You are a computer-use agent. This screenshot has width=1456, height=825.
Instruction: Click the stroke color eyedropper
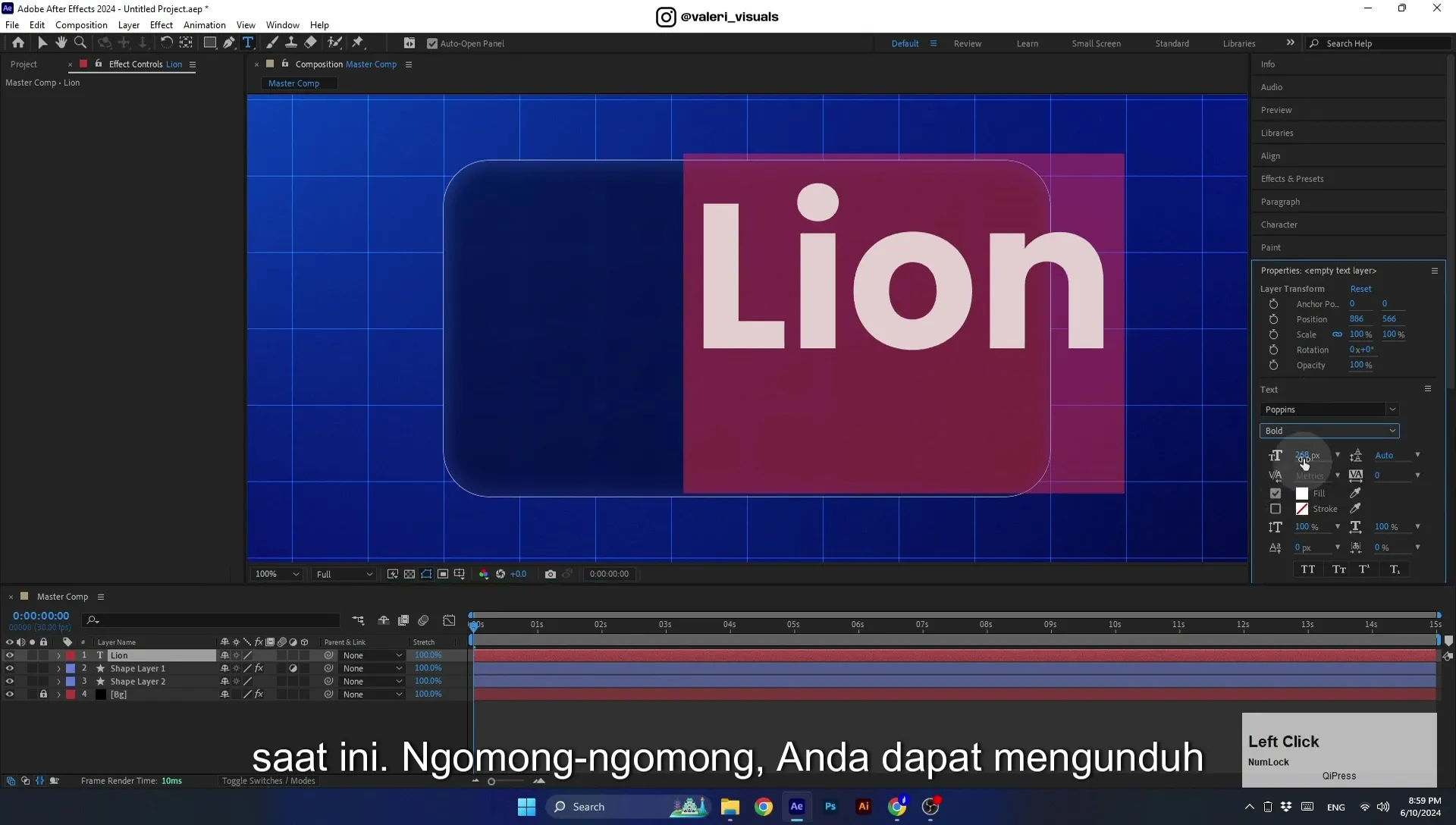tap(1355, 509)
